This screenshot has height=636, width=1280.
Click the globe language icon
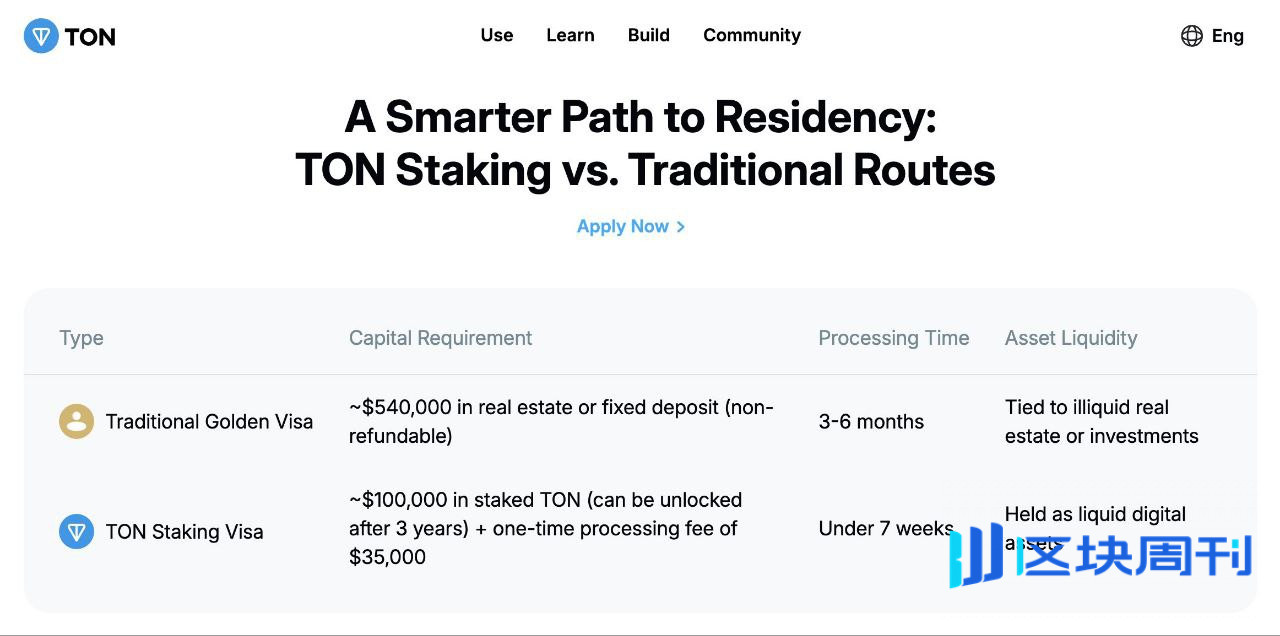click(1192, 36)
